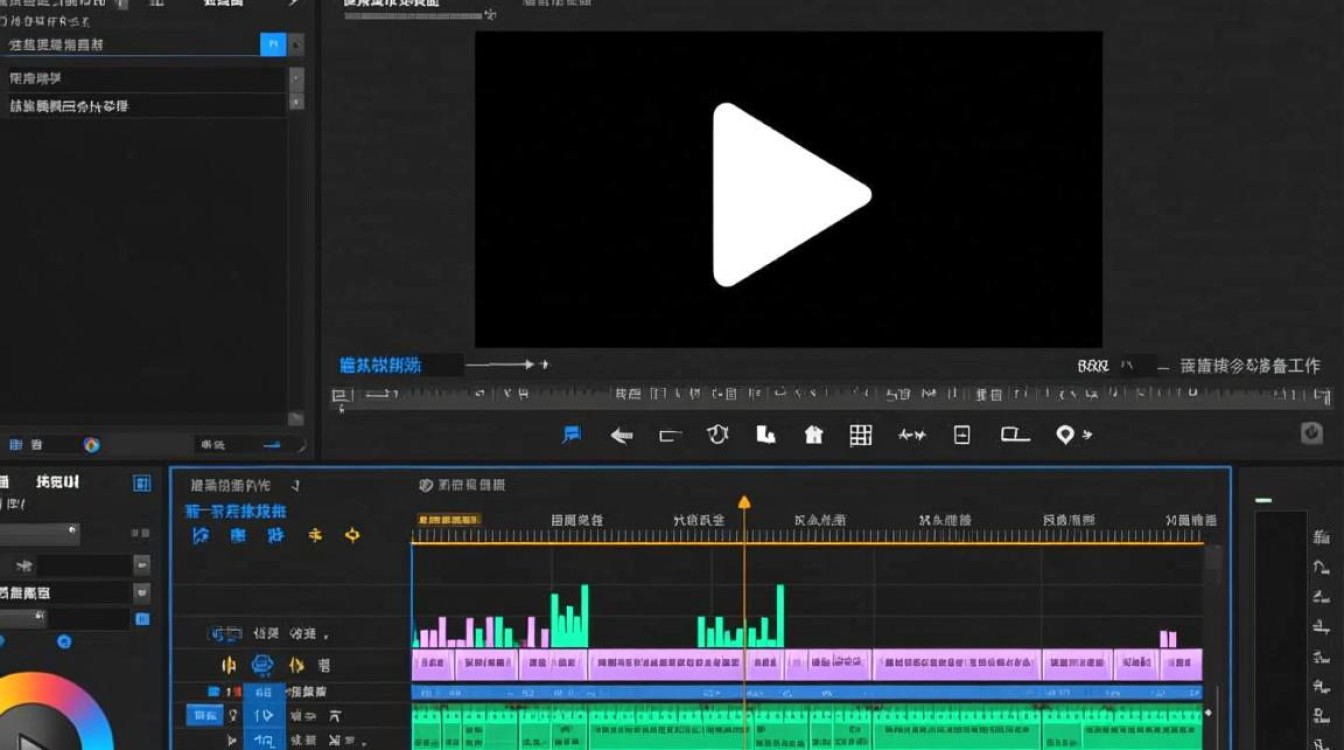Click the rectangle frame icon in transport bar

(1015, 435)
